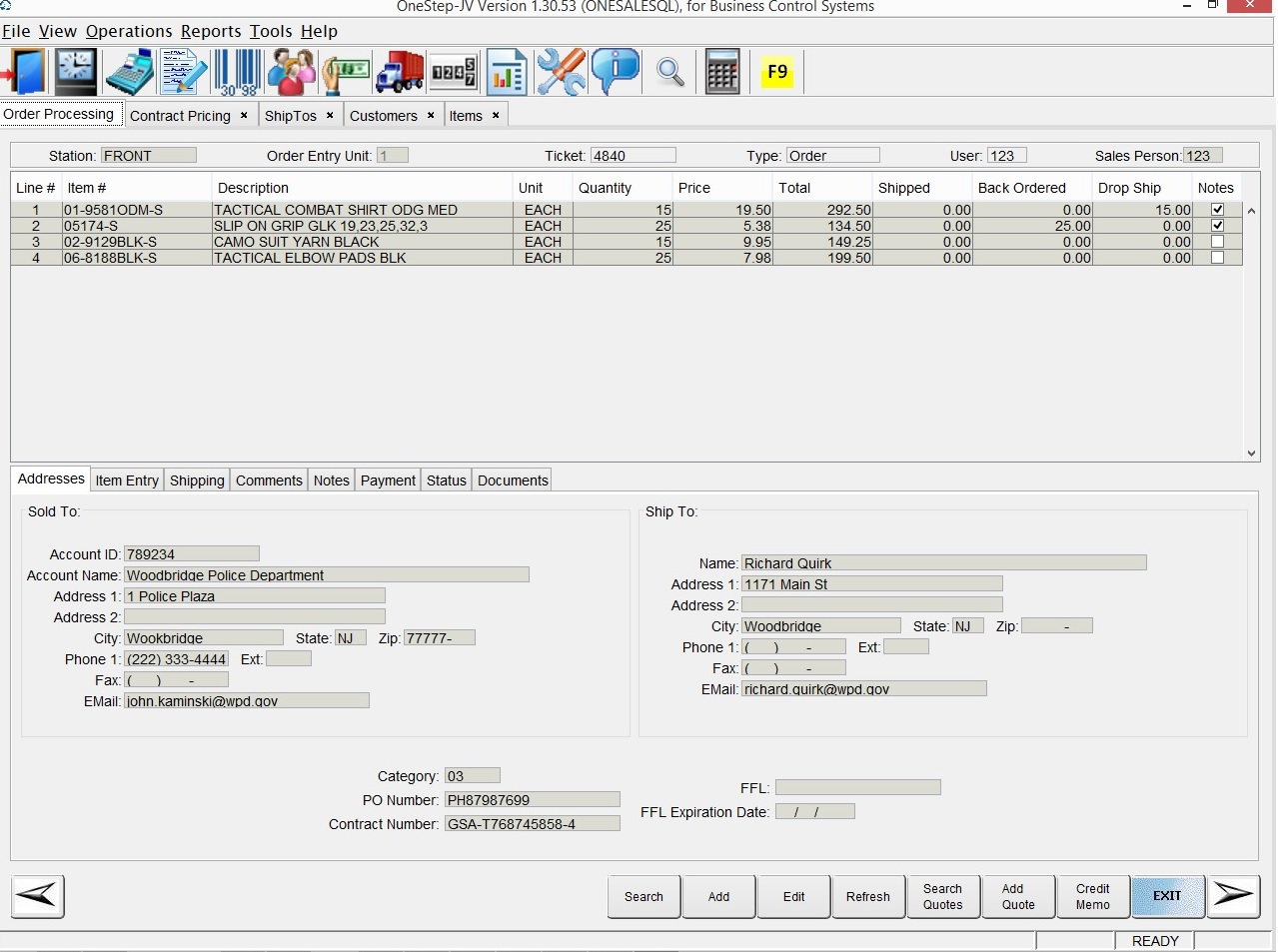Open the cash register icon
This screenshot has width=1278, height=952.
coord(130,72)
